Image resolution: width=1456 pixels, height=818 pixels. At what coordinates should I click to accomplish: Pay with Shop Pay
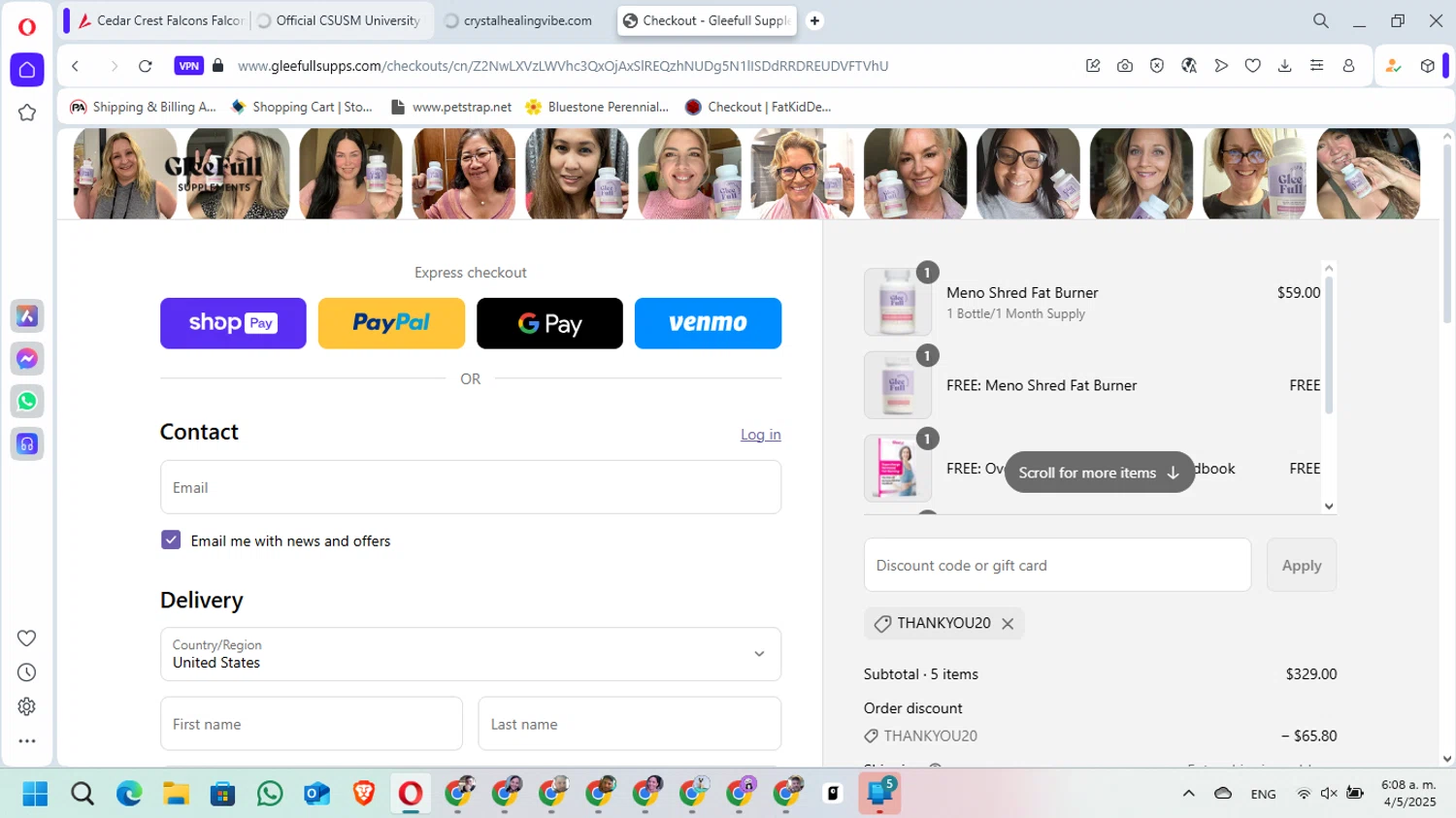(233, 323)
